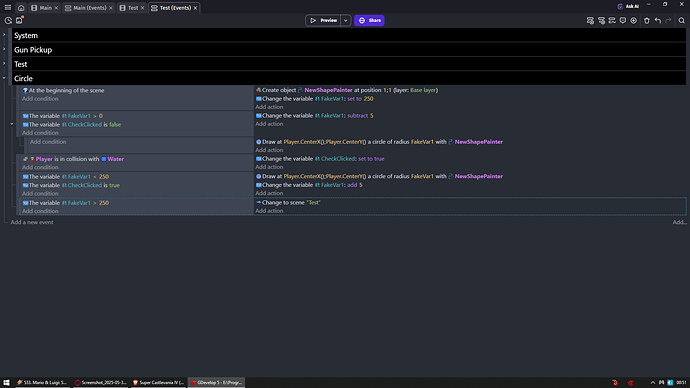
Task: Click the Share button
Action: [369, 20]
